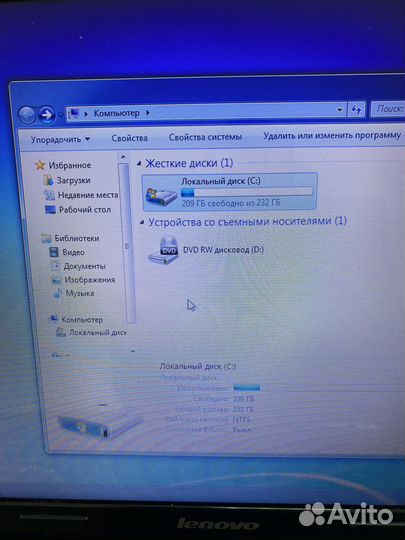Collapse the Устройства со съемными носителями group
Viewport: 405px width, 540px height.
tap(142, 222)
